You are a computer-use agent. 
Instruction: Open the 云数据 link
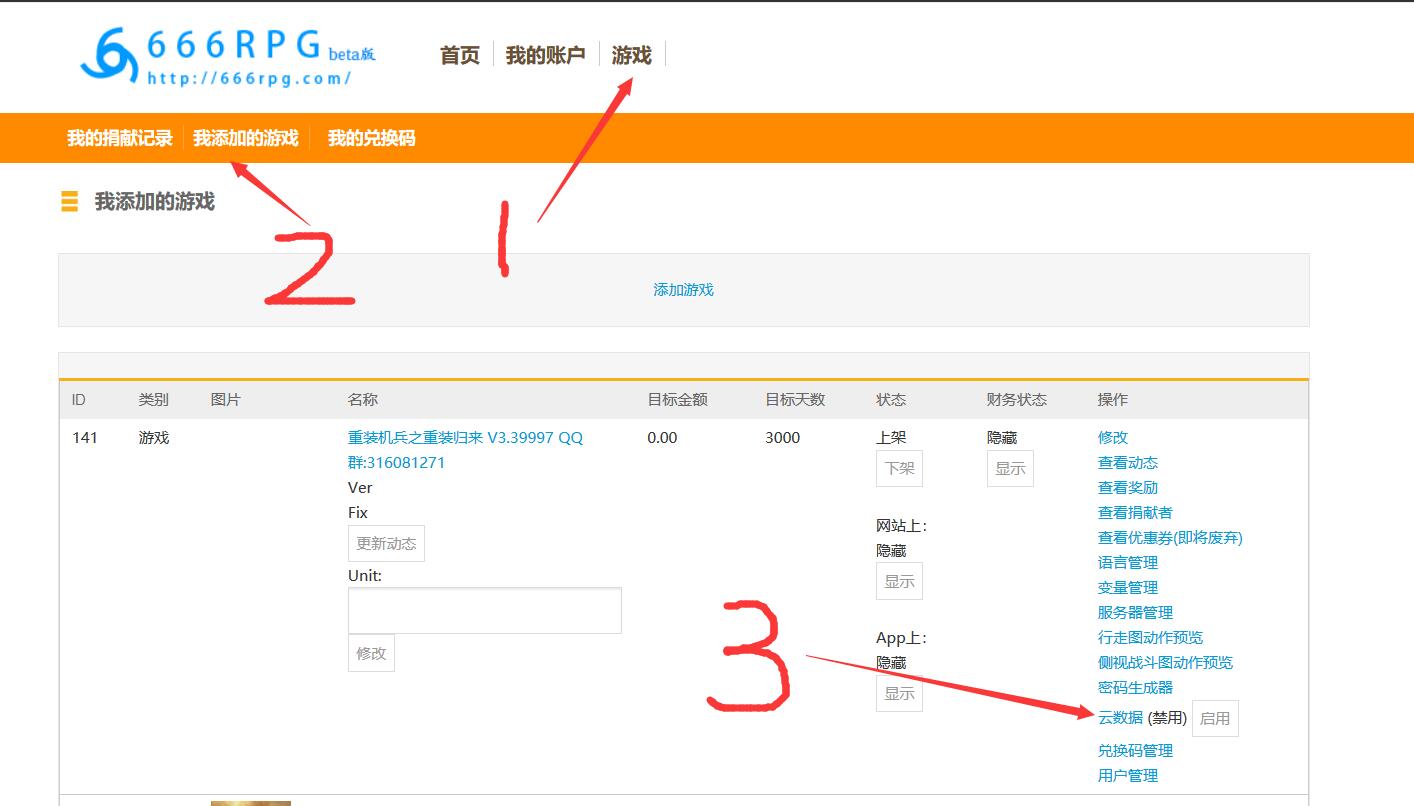pos(1120,718)
